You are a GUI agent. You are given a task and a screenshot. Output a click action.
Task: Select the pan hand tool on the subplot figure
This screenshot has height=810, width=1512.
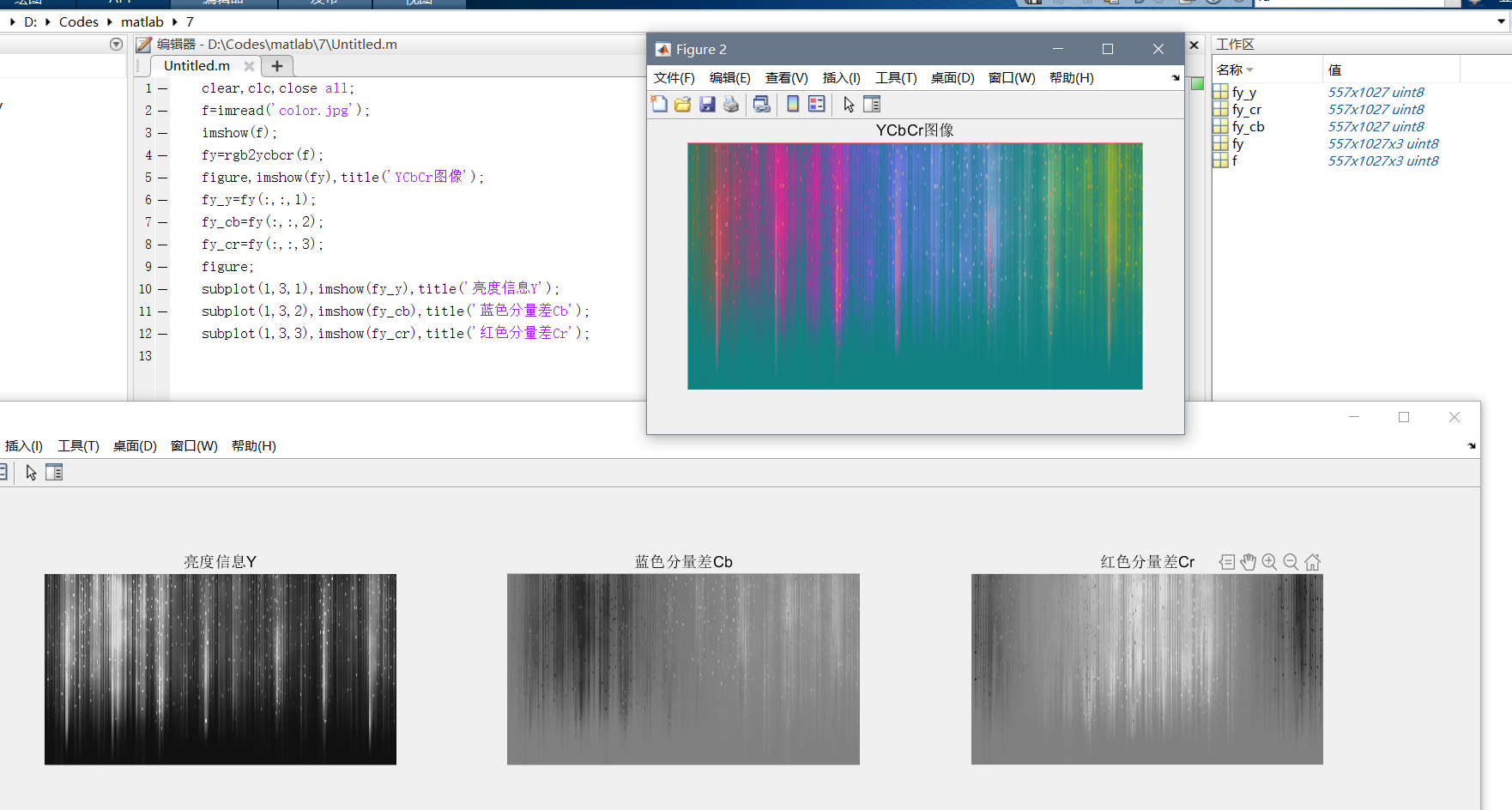coord(1248,561)
